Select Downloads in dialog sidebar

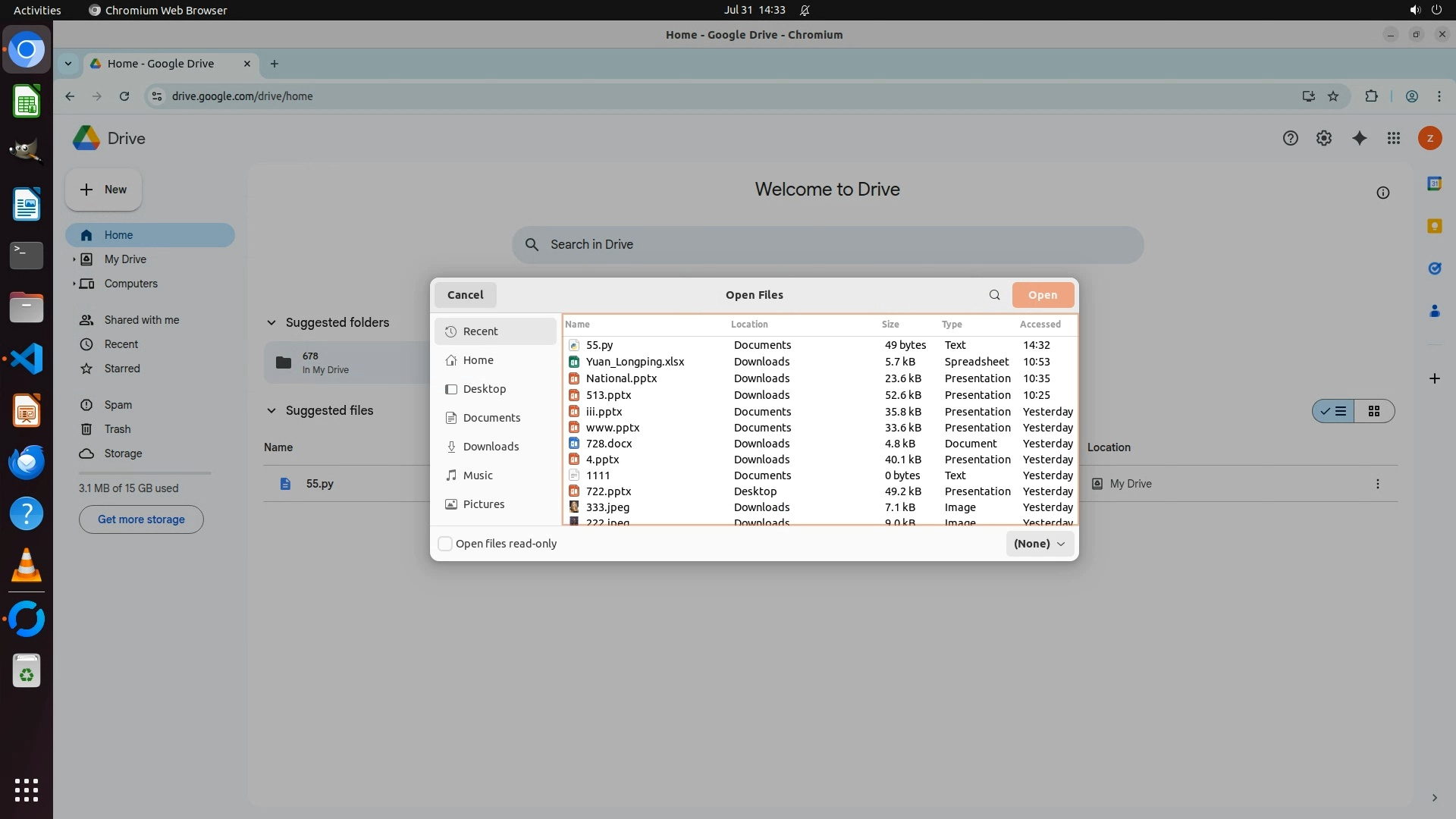click(x=491, y=447)
